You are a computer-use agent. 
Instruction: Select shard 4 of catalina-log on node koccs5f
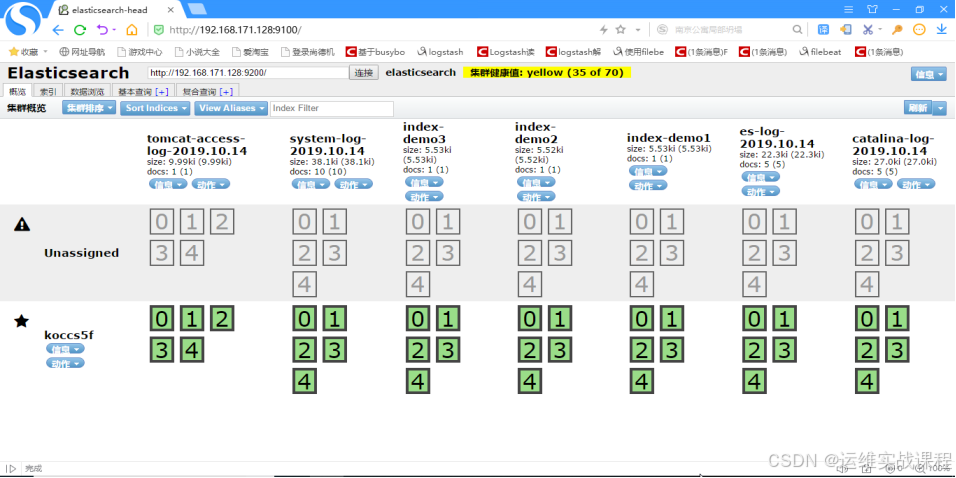866,382
